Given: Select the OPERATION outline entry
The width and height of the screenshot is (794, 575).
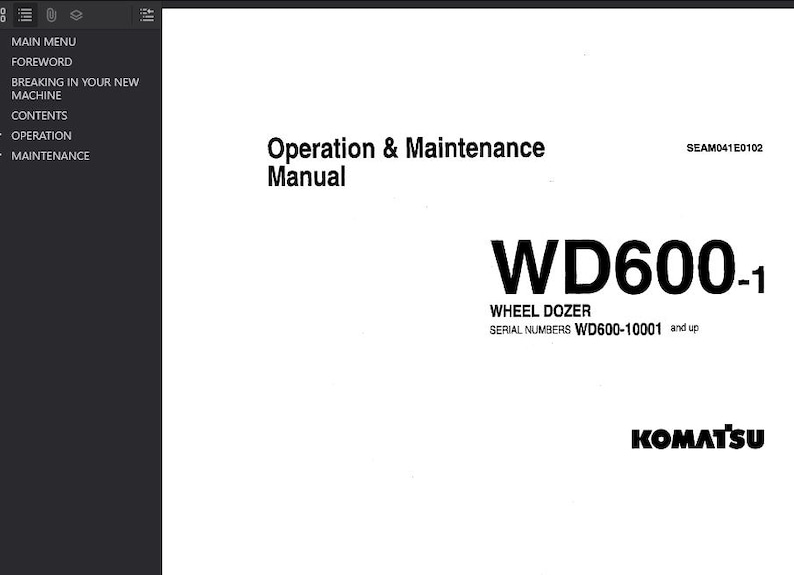Looking at the screenshot, I should coord(41,136).
